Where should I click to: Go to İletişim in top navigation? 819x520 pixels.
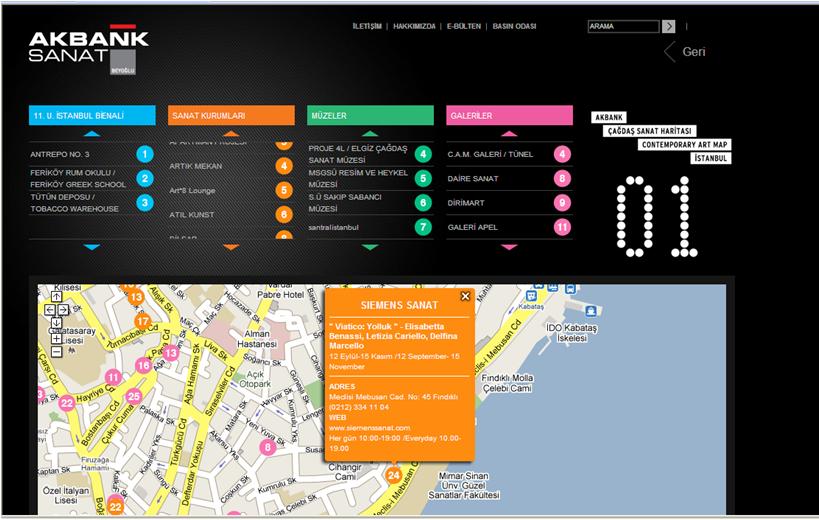[x=367, y=26]
